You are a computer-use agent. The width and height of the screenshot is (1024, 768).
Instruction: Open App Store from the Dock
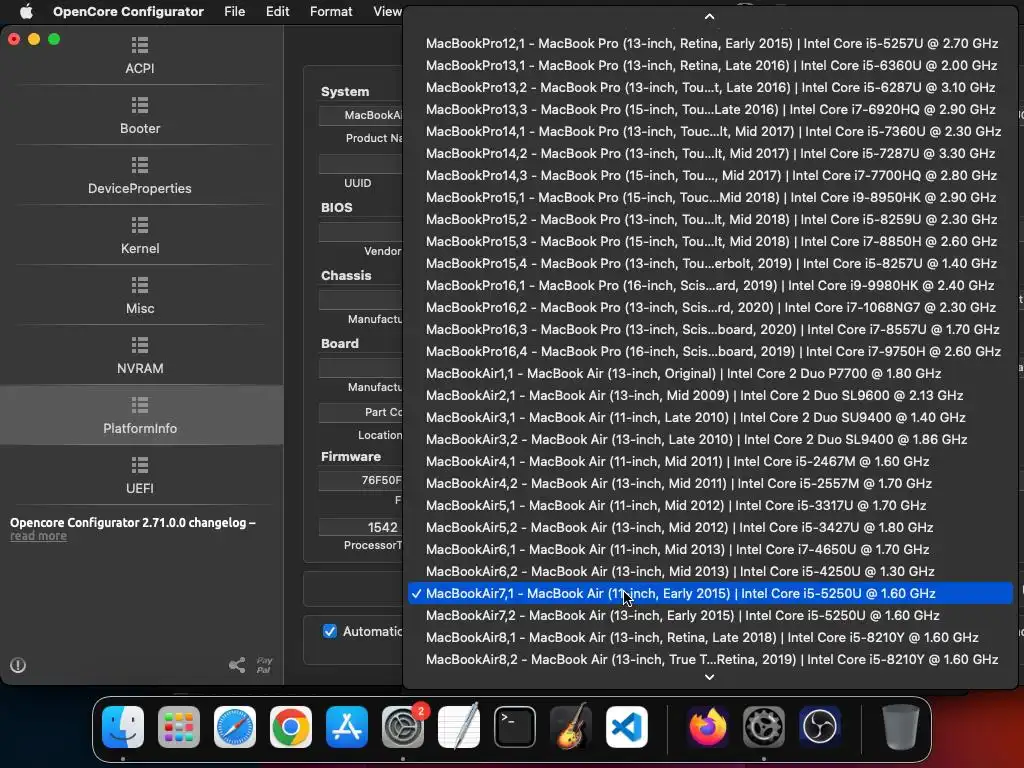click(x=347, y=727)
